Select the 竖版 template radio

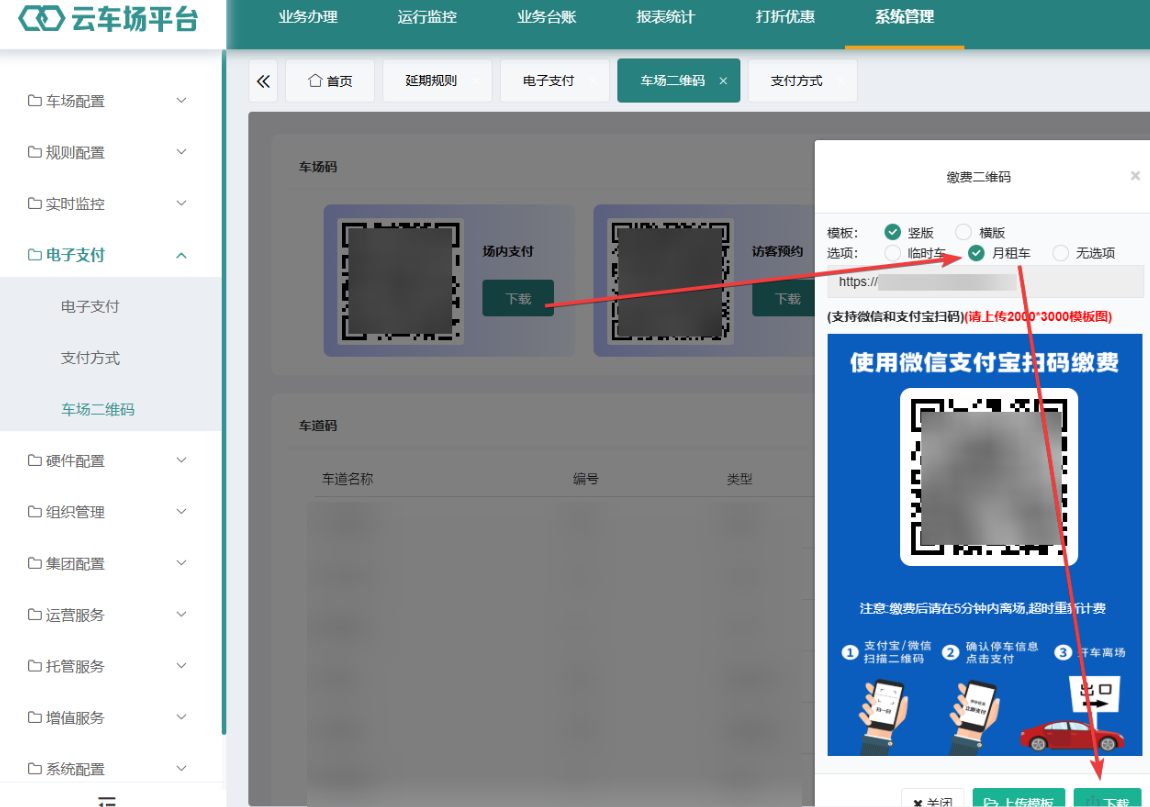coord(893,232)
